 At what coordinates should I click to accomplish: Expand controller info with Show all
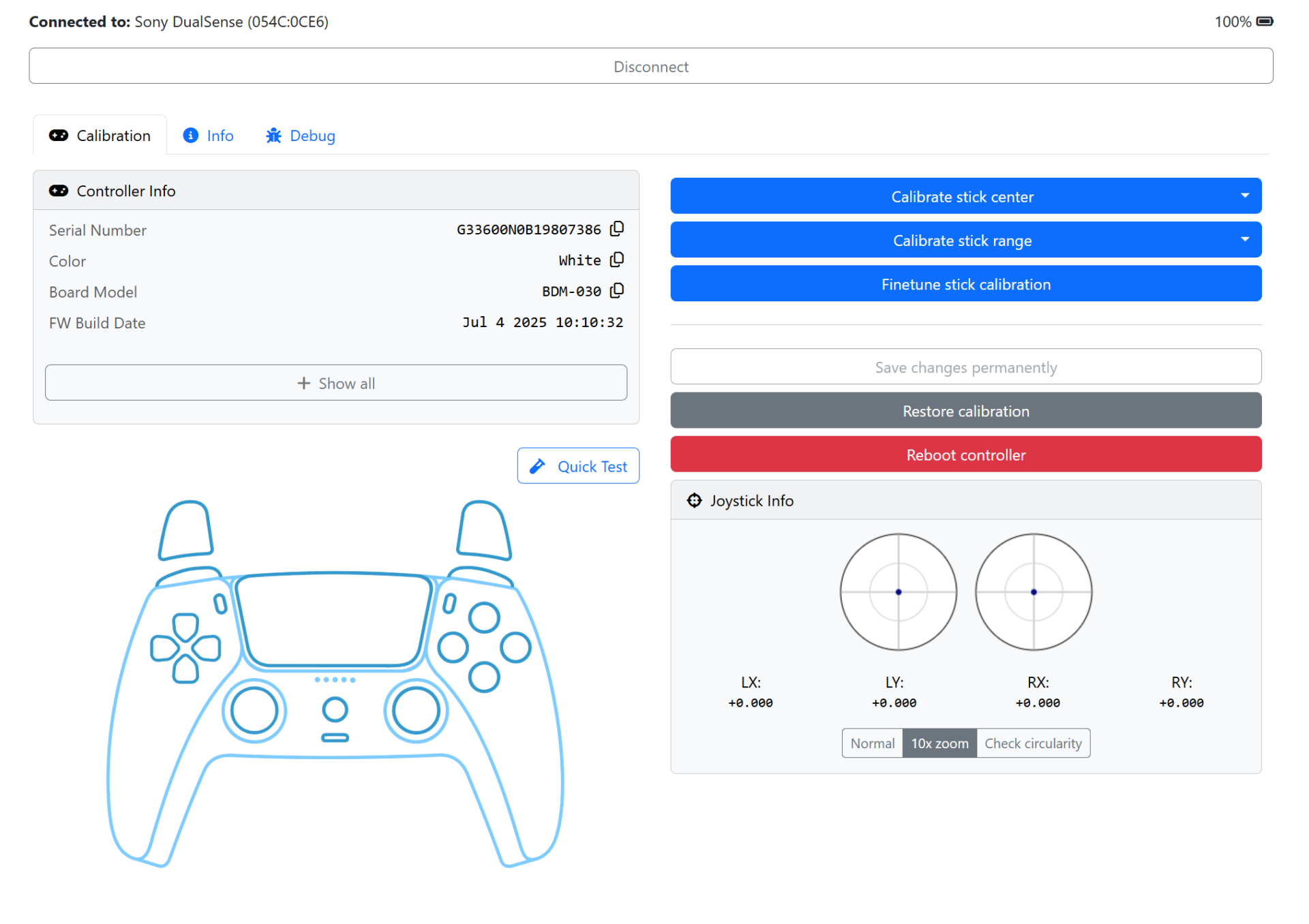336,383
